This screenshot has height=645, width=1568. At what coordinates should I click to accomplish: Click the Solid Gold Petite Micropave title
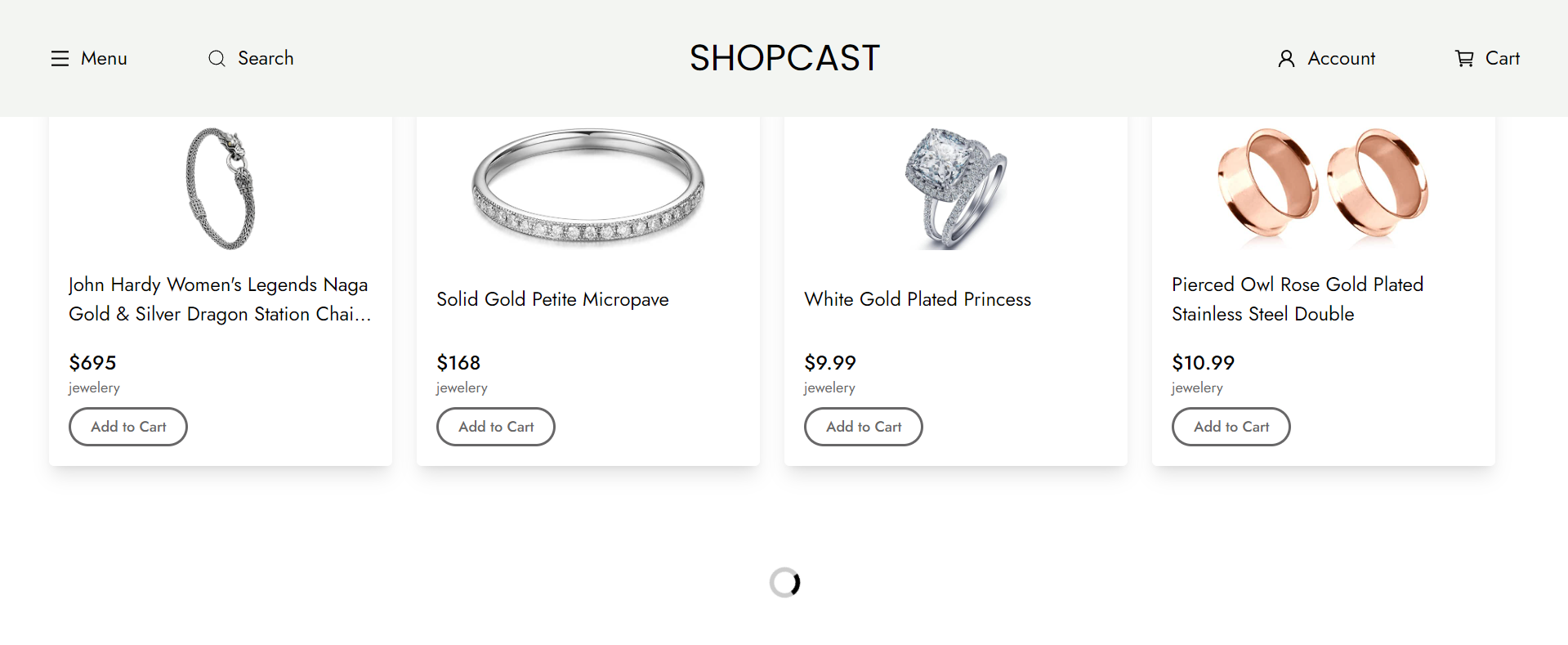[x=552, y=299]
